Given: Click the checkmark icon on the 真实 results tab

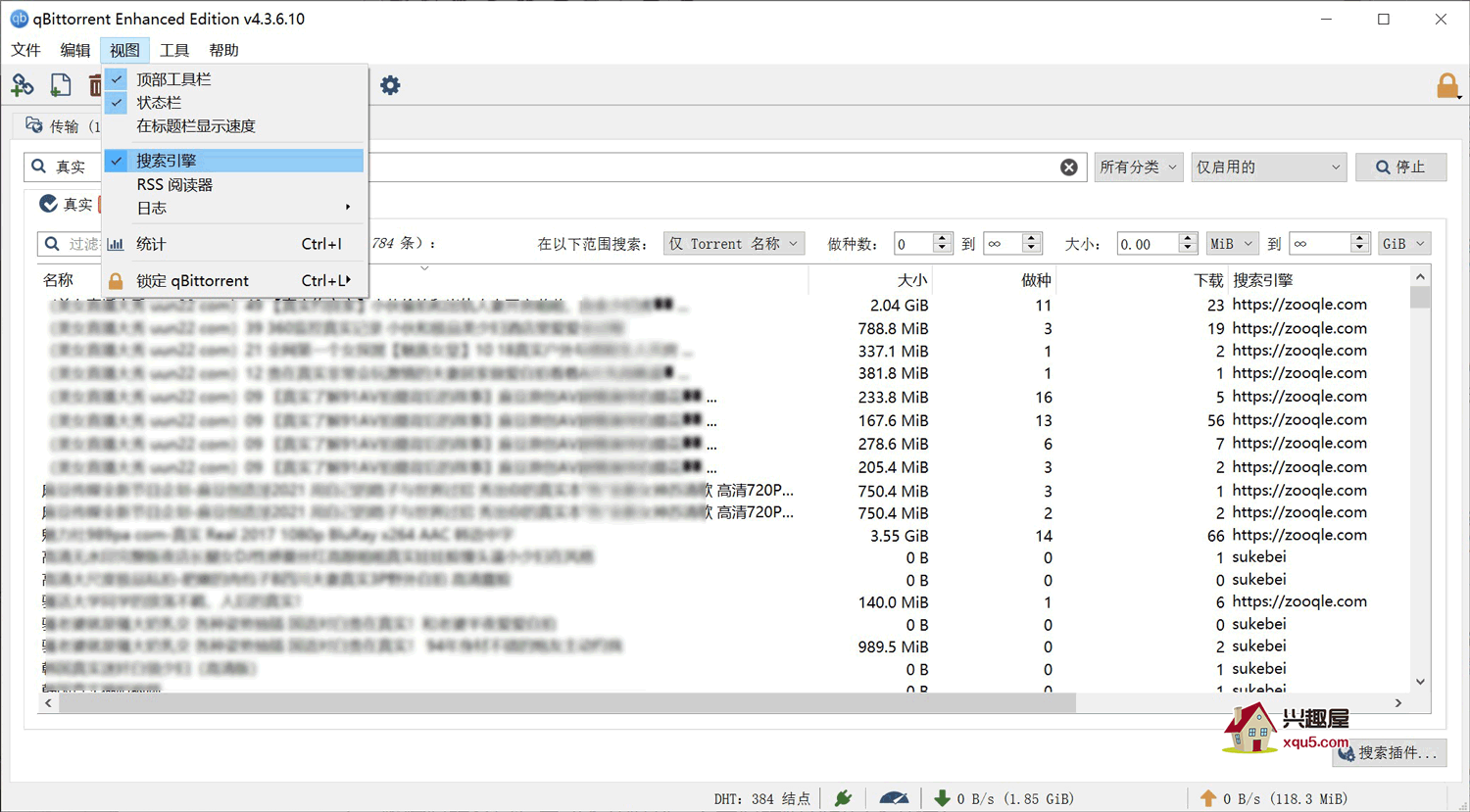Looking at the screenshot, I should [48, 204].
